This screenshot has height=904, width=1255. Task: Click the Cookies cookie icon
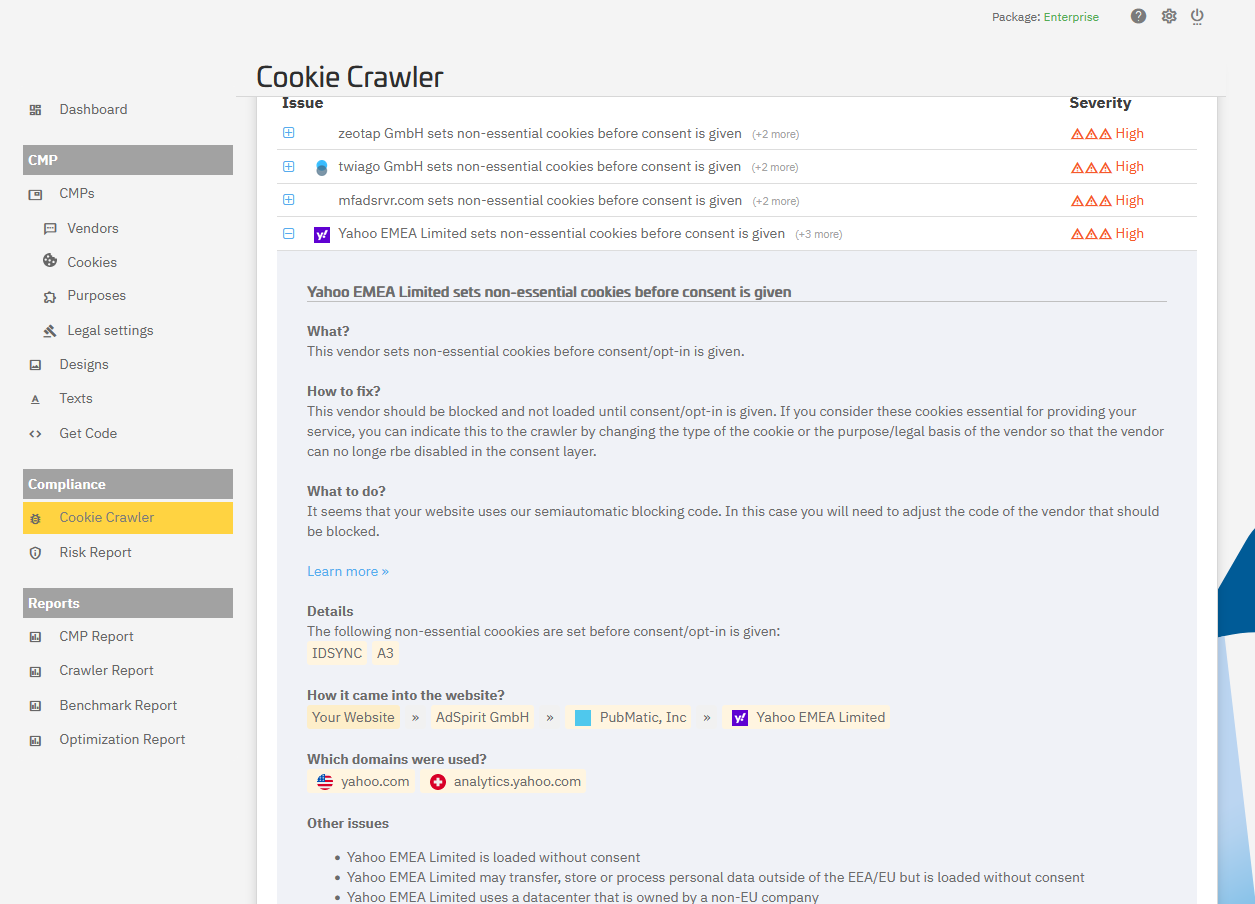click(x=50, y=261)
